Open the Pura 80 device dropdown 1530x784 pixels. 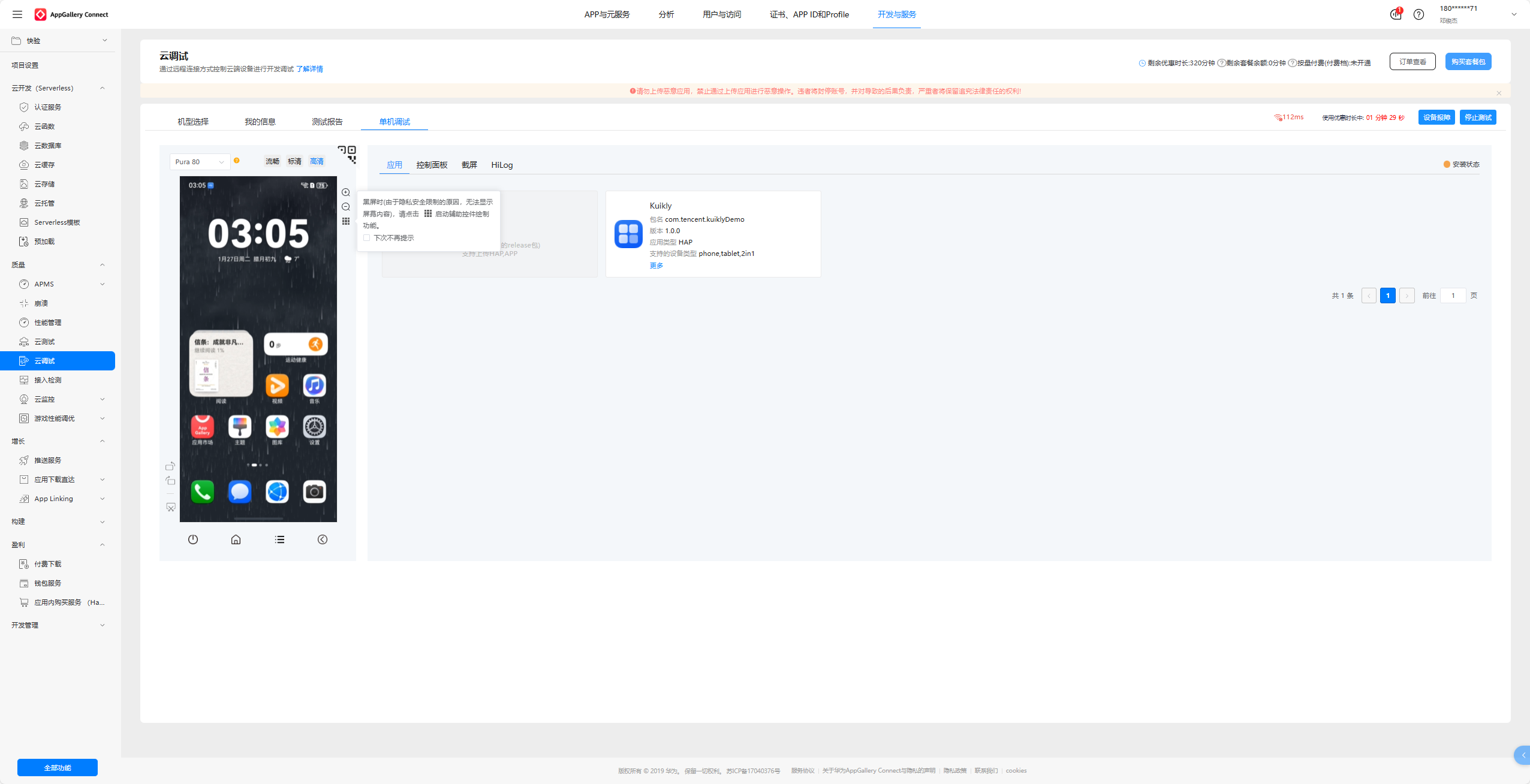tap(200, 162)
